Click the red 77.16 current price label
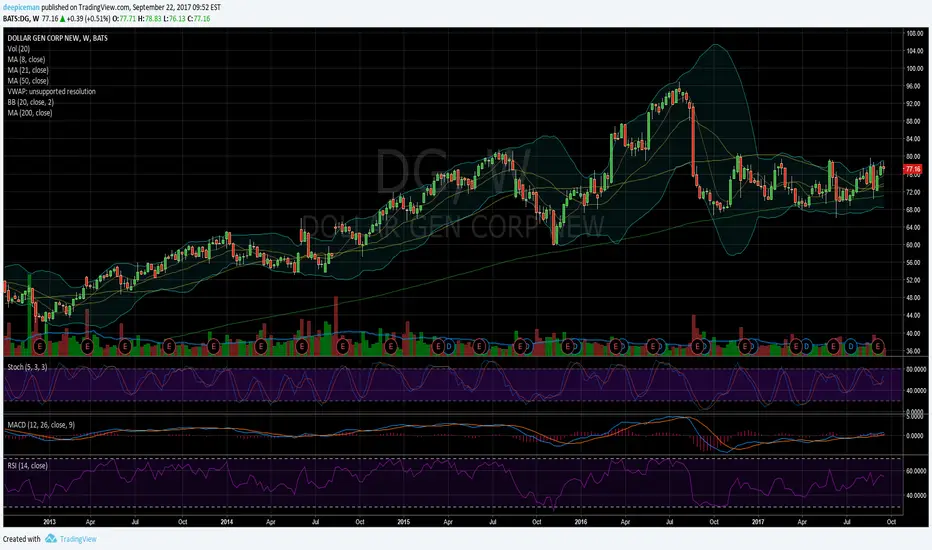This screenshot has width=932, height=550. click(912, 169)
